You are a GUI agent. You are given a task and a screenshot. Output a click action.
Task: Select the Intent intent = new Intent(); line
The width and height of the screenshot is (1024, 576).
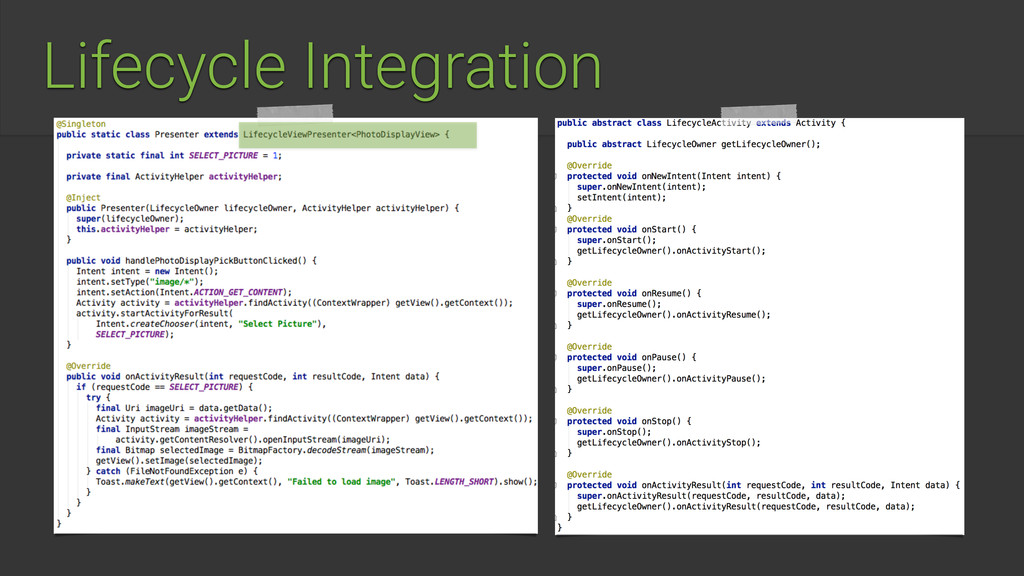point(147,271)
